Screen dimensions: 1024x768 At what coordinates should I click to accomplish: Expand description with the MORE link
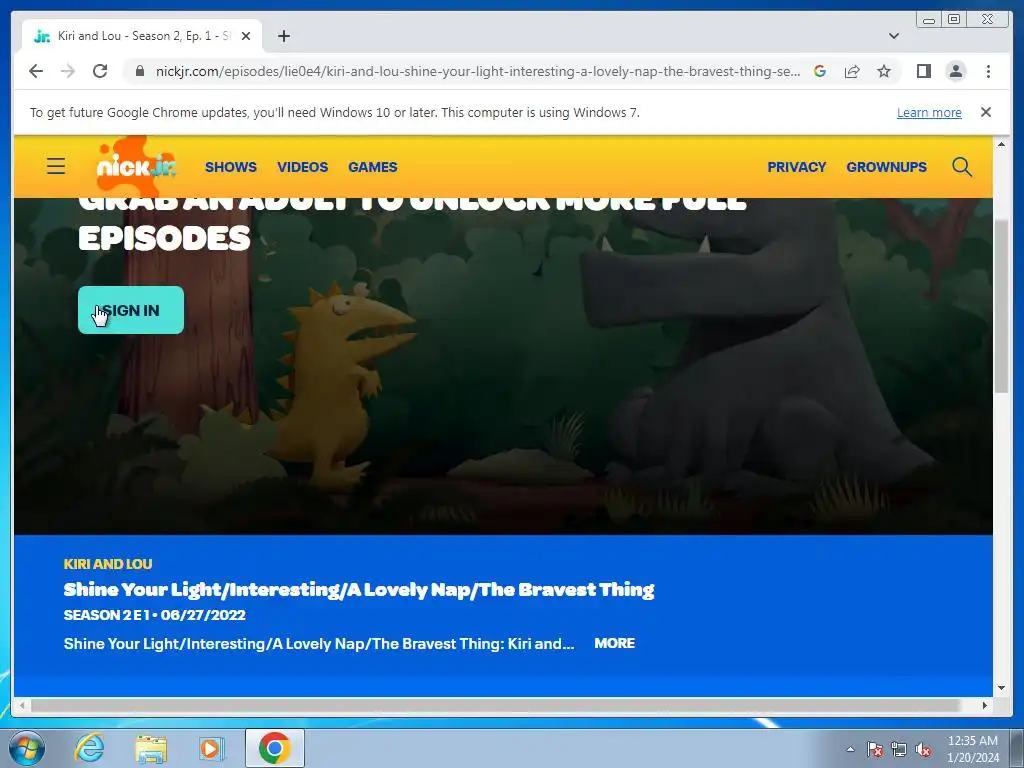(x=615, y=643)
